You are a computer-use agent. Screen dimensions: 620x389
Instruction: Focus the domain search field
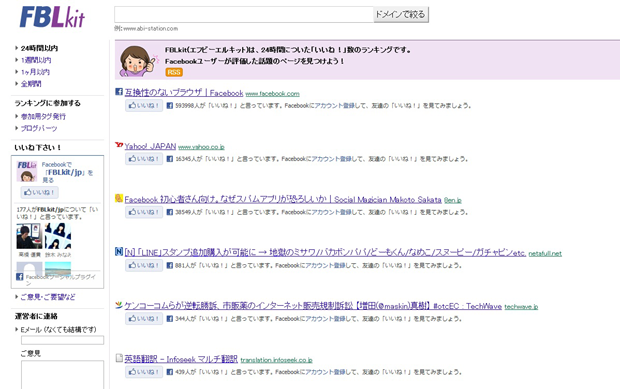click(x=244, y=15)
